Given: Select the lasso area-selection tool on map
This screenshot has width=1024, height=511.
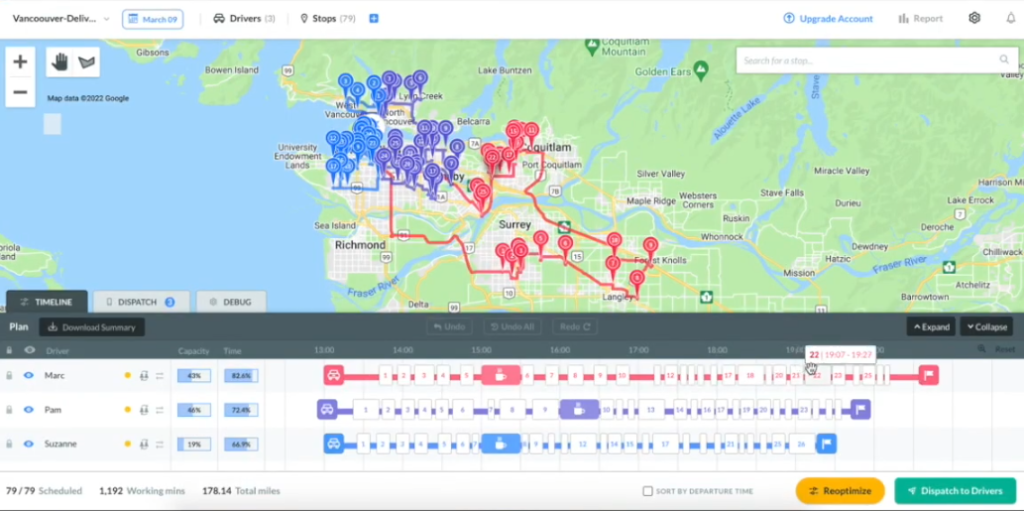Looking at the screenshot, I should click(x=86, y=62).
